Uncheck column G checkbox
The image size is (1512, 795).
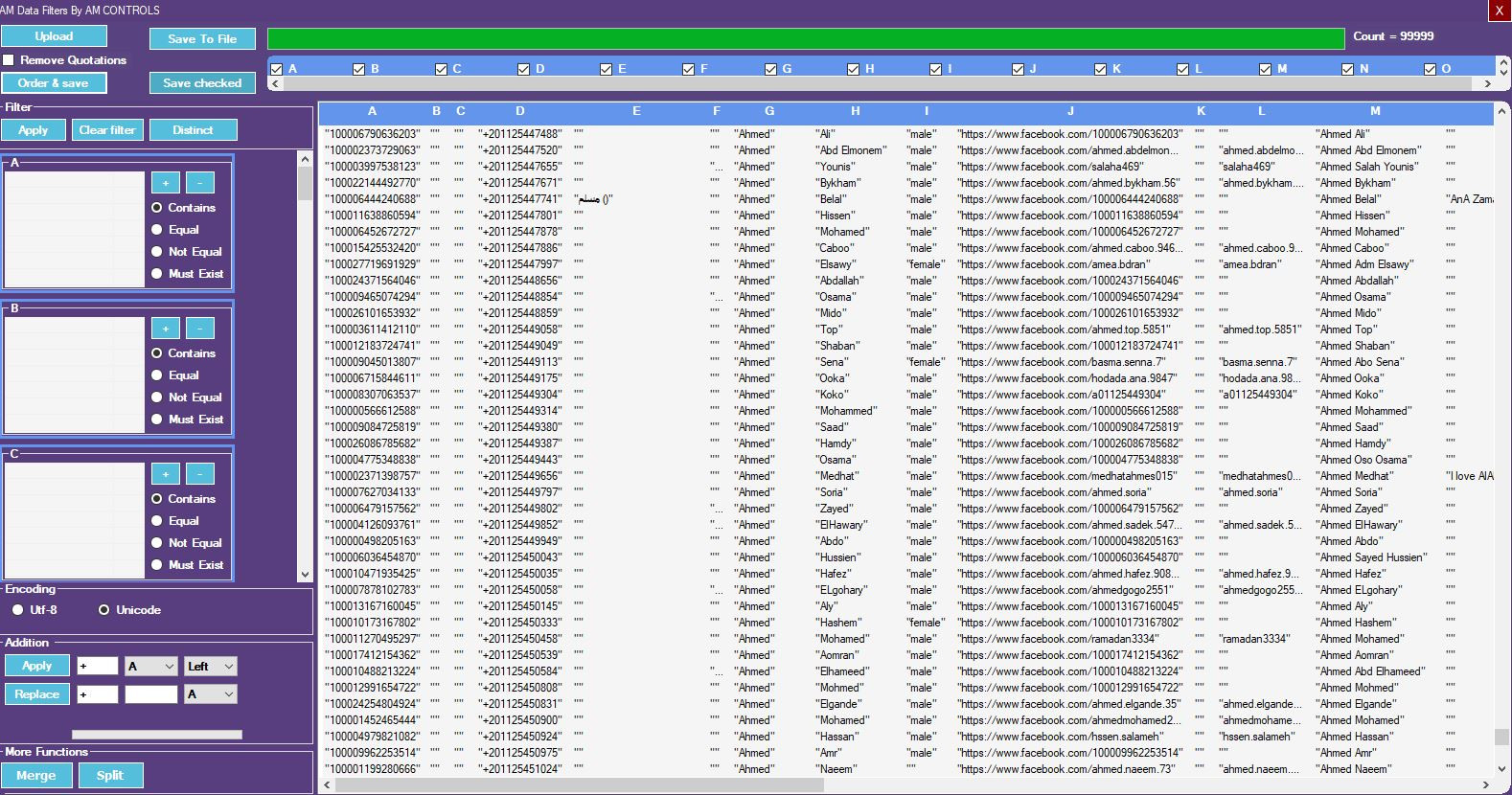771,69
